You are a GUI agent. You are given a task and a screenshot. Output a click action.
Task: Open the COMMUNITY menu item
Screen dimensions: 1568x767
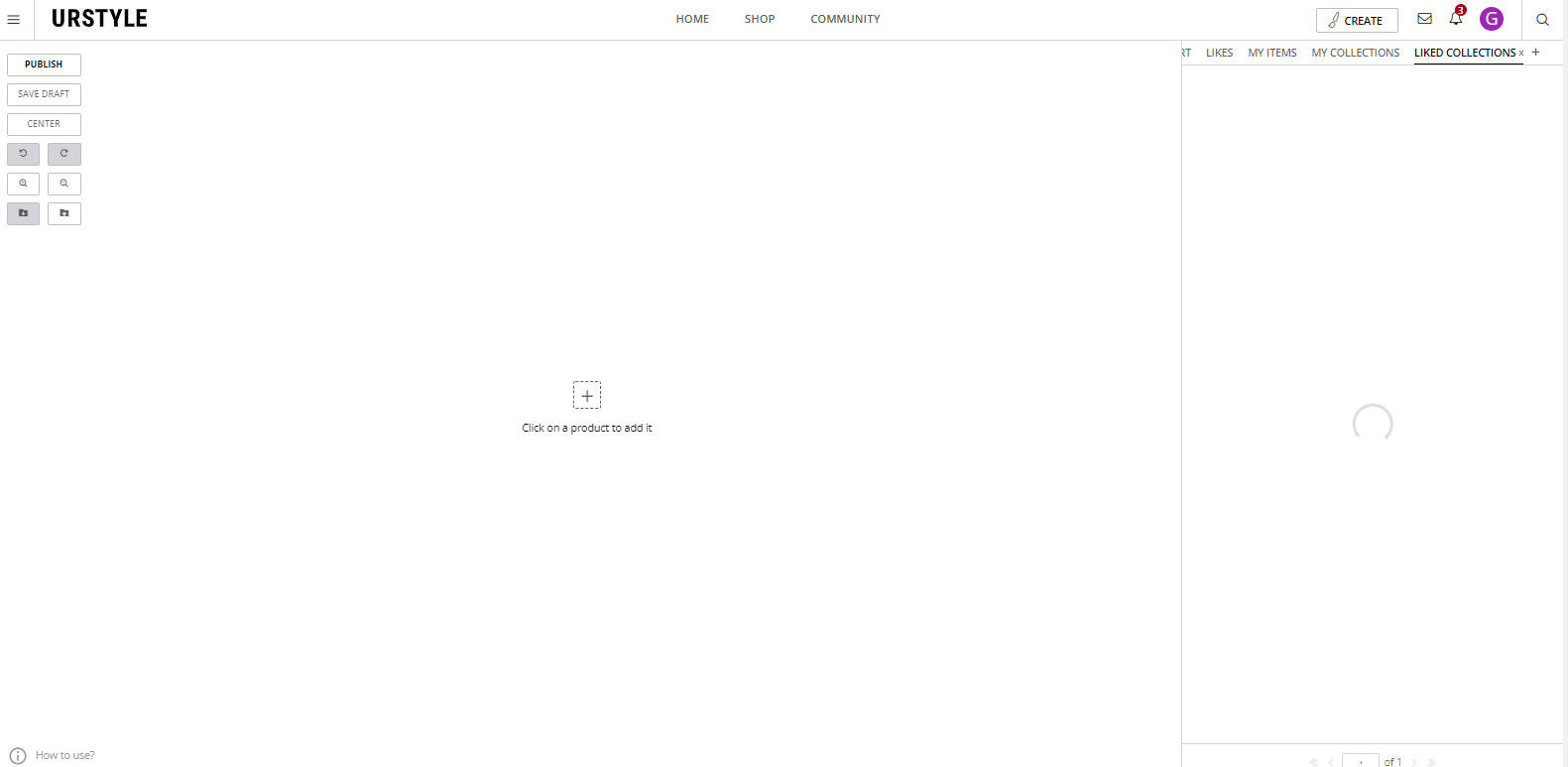pos(845,19)
